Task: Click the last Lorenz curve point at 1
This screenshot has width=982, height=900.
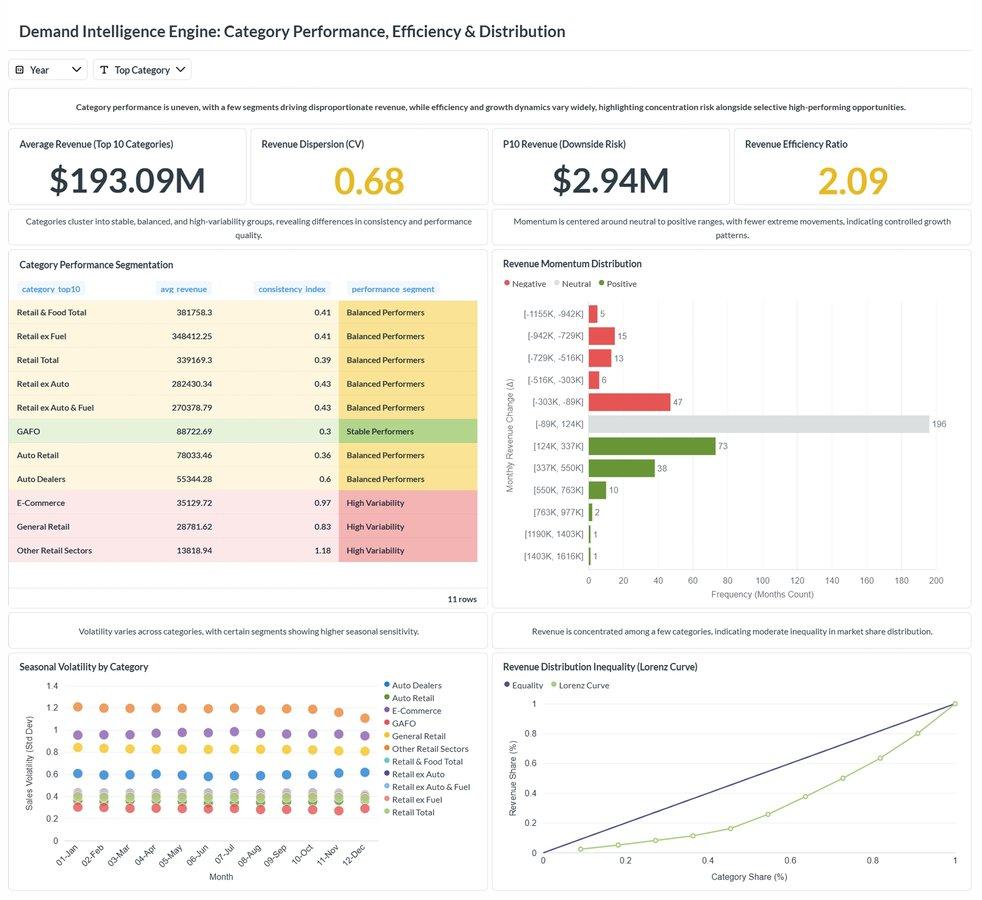Action: 955,704
